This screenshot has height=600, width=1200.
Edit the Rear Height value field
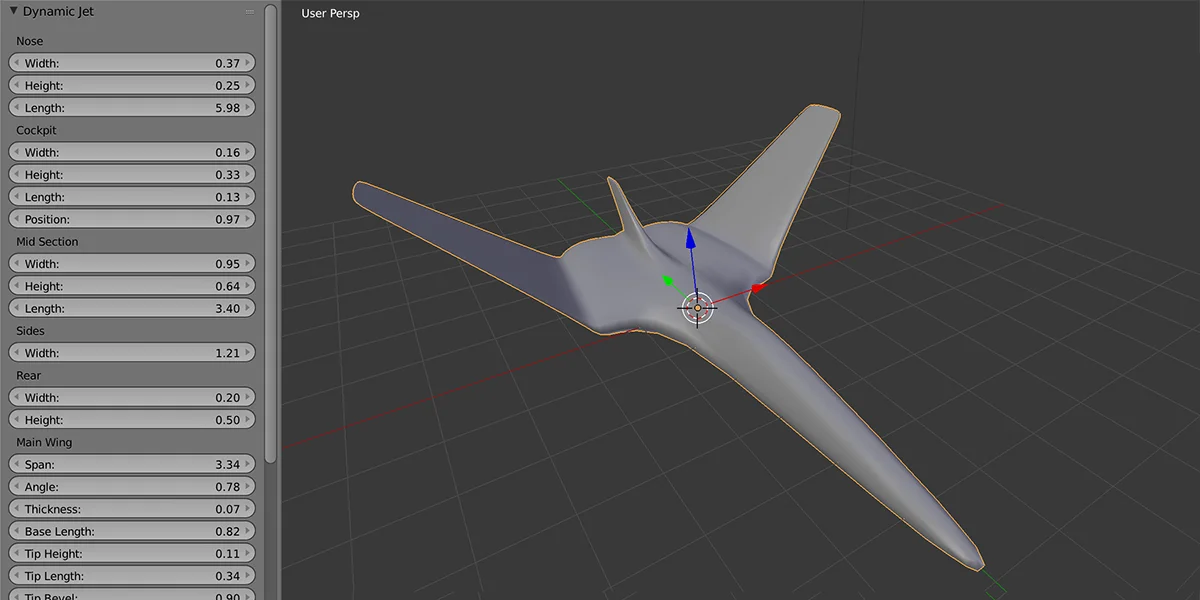131,419
